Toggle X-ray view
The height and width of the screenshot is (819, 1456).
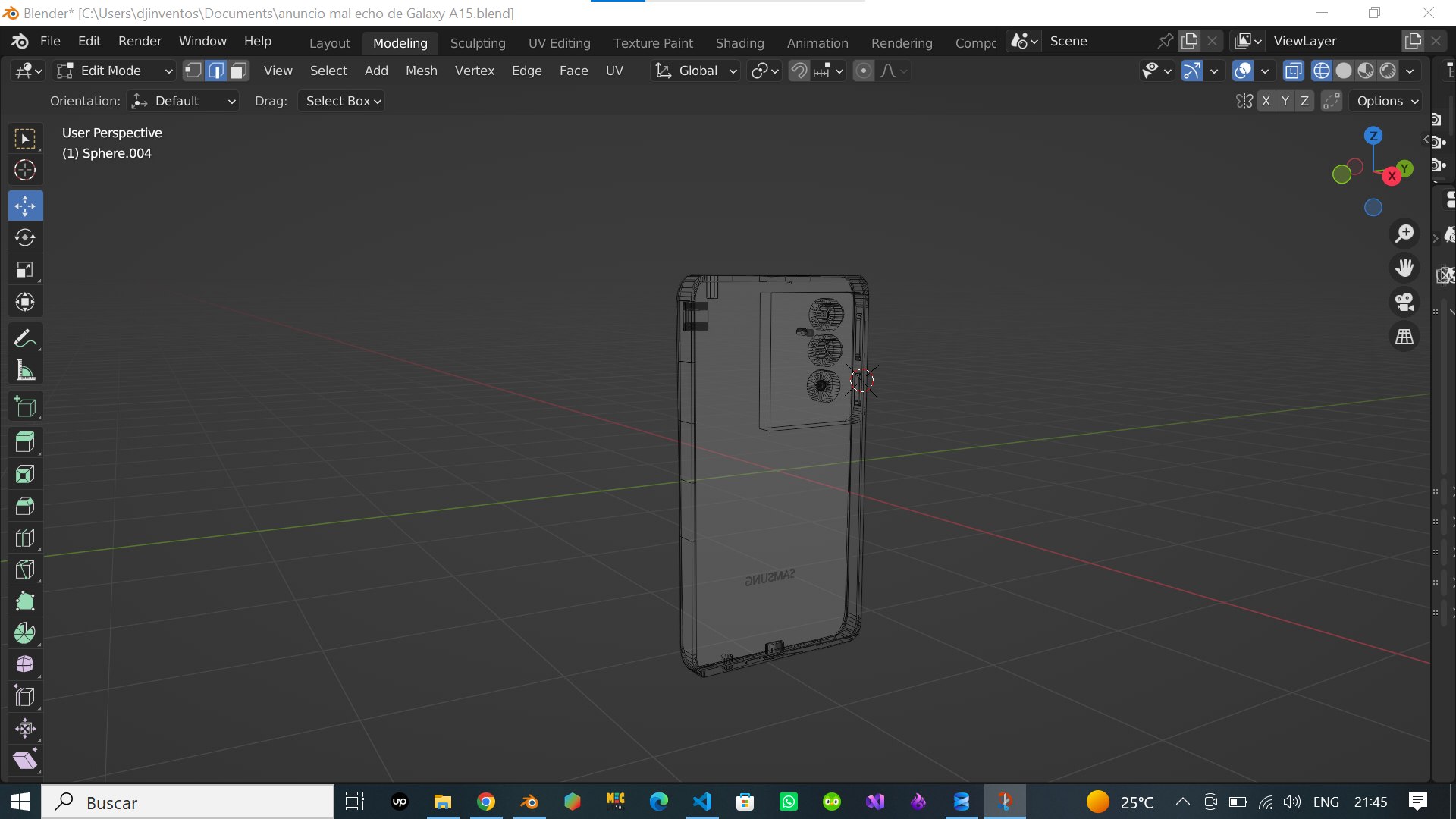point(1293,71)
